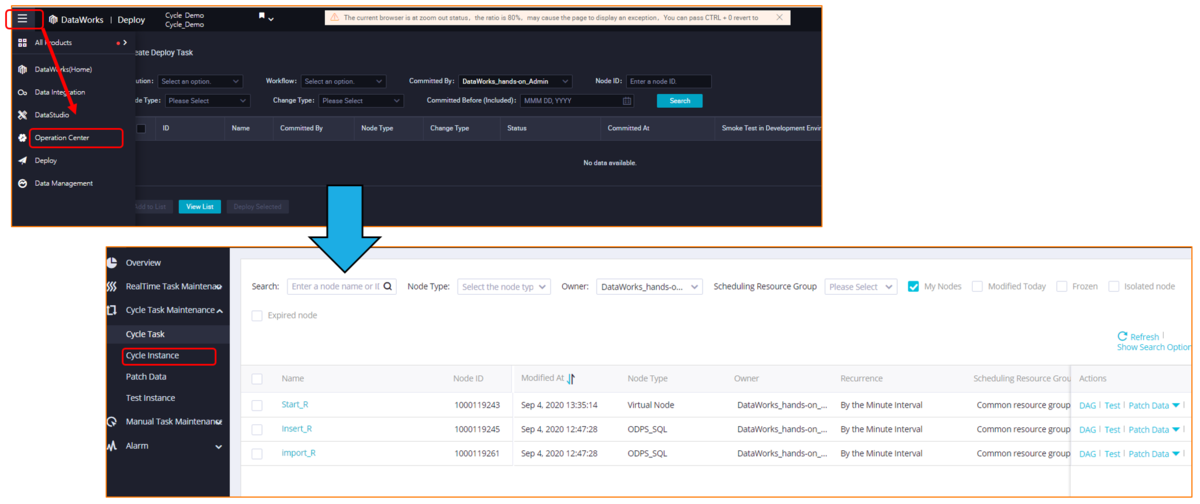
Task: Check the deploy table header checkbox
Action: 141,128
